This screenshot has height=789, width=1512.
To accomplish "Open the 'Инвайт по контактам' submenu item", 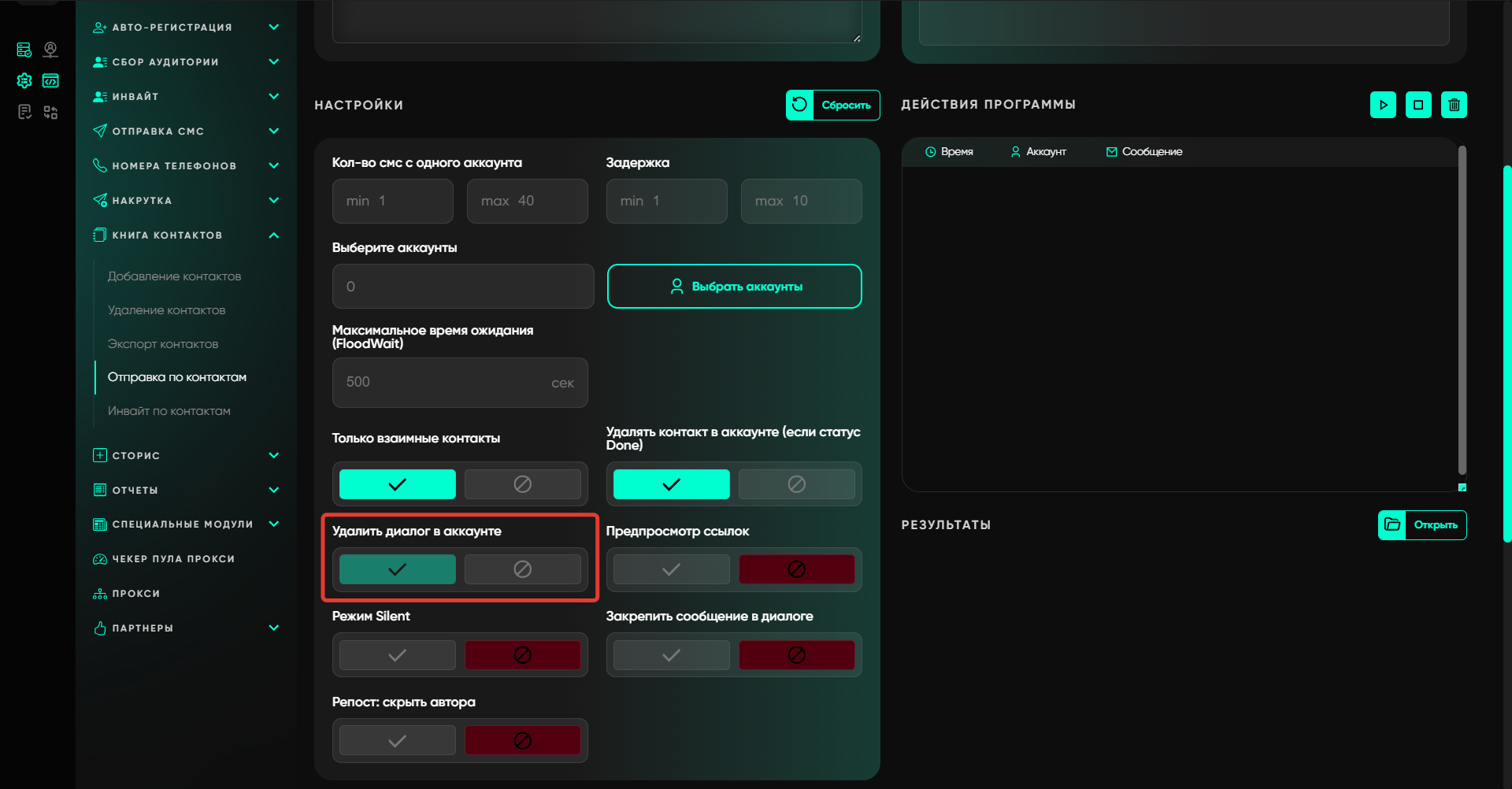I will click(x=169, y=411).
